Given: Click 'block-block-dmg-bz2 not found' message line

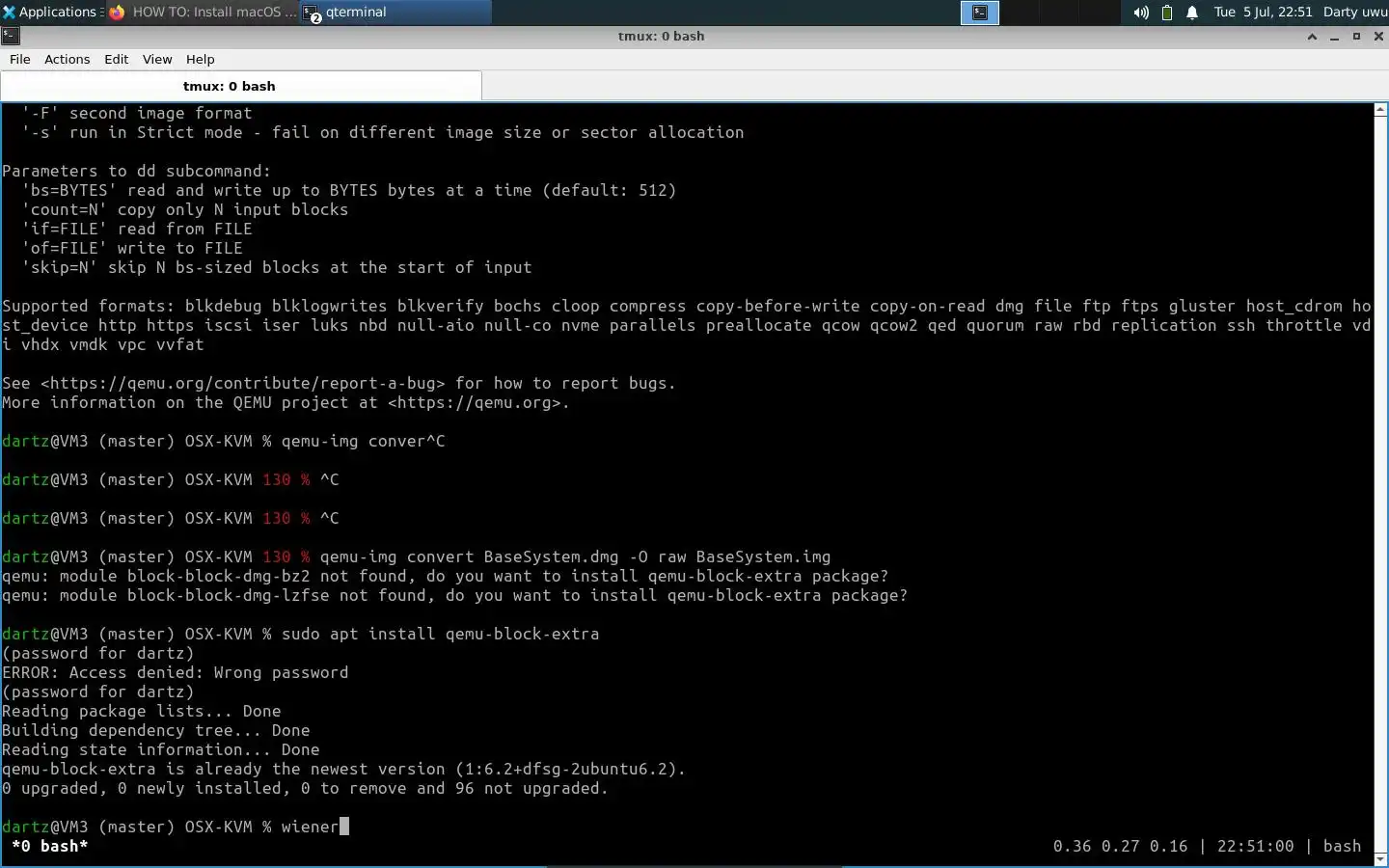Looking at the screenshot, I should (x=446, y=576).
